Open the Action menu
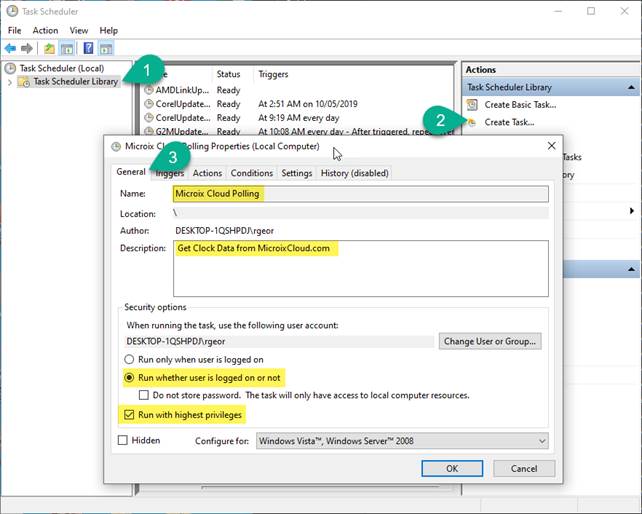Screen dimensions: 642x514 coord(45,31)
